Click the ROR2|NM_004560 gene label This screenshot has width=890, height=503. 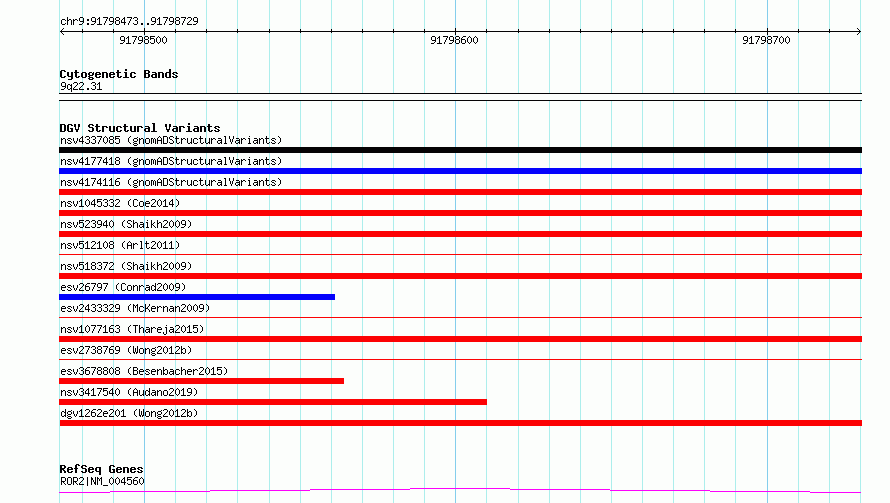(102, 481)
